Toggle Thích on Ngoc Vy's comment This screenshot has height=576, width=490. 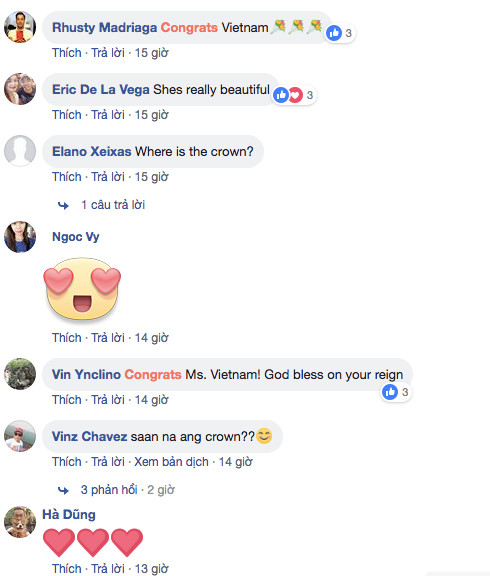click(x=66, y=338)
